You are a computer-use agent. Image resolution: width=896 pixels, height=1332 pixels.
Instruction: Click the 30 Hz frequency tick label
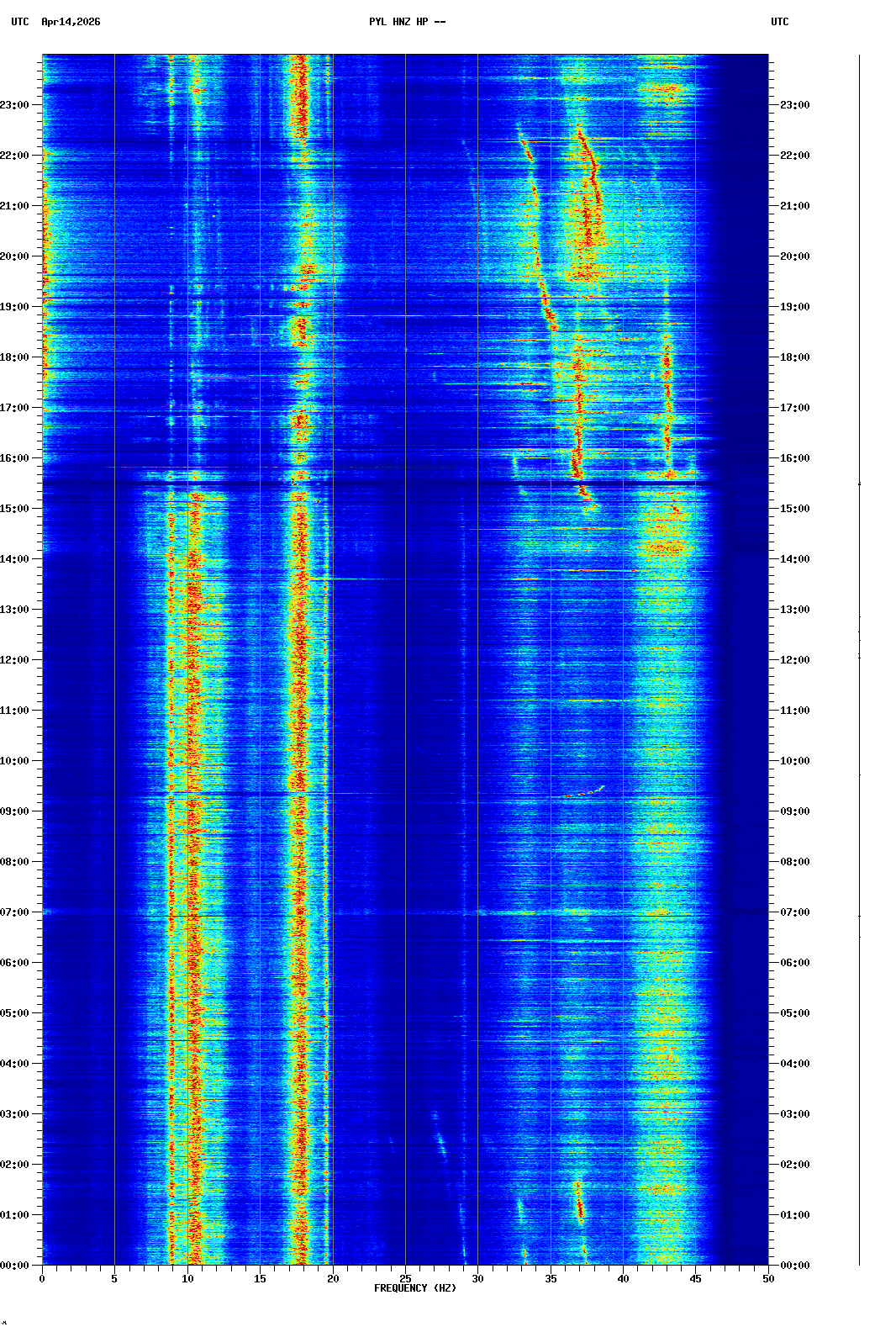[477, 1279]
